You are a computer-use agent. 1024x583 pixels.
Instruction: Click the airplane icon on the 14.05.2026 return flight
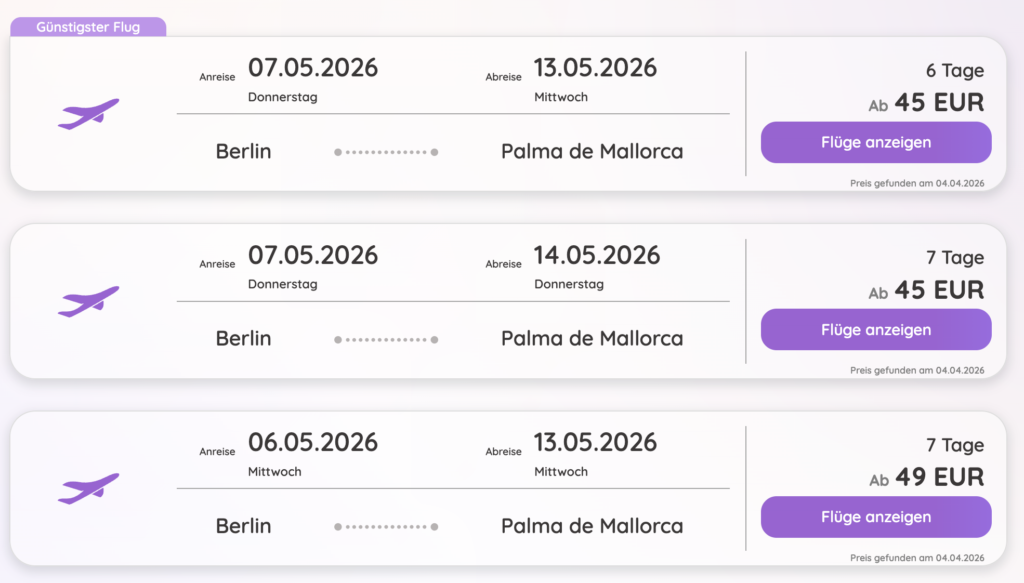pyautogui.click(x=88, y=301)
